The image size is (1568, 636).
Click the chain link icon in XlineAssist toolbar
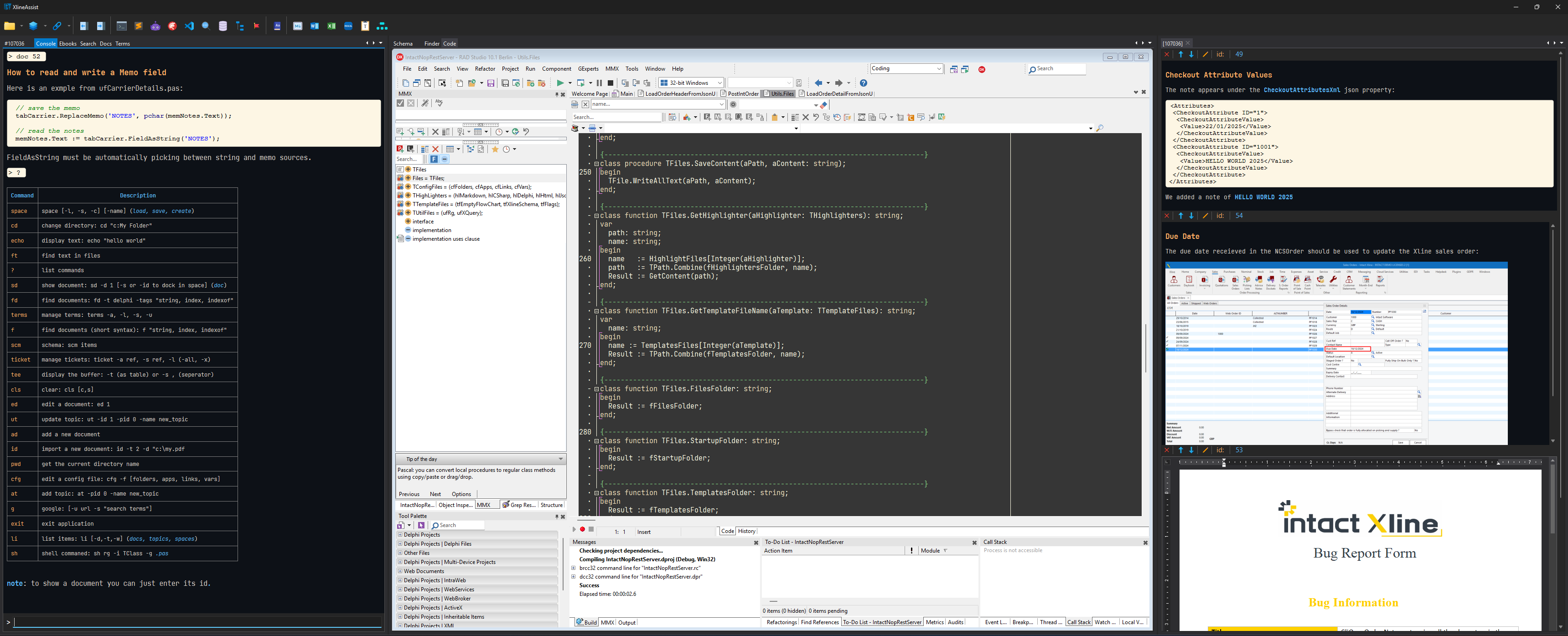click(57, 26)
